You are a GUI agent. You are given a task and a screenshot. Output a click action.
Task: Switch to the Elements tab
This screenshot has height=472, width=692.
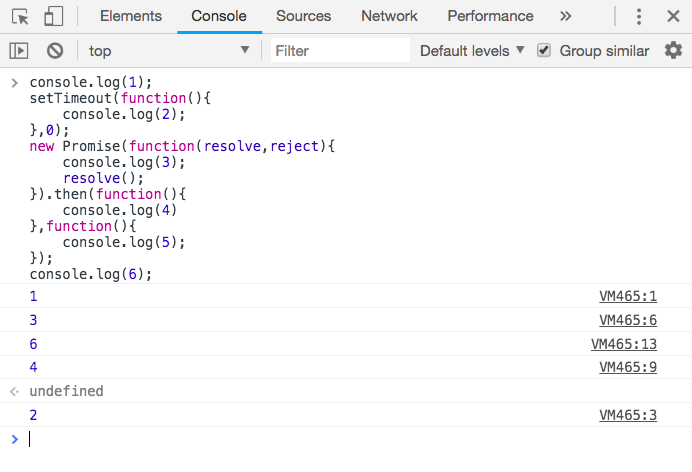pos(131,16)
